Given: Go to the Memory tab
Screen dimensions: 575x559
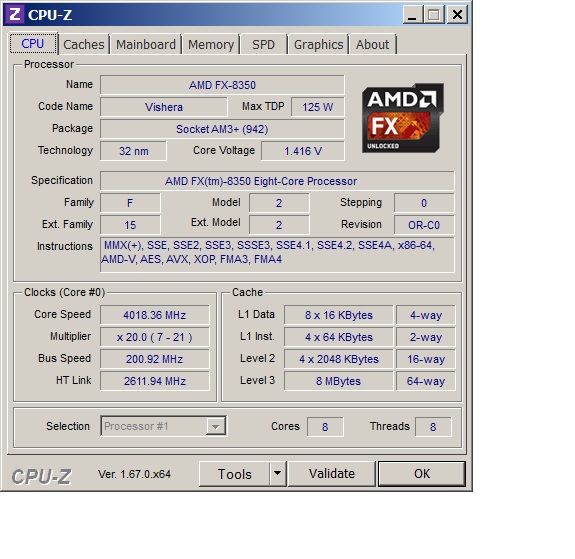Looking at the screenshot, I should tap(211, 45).
